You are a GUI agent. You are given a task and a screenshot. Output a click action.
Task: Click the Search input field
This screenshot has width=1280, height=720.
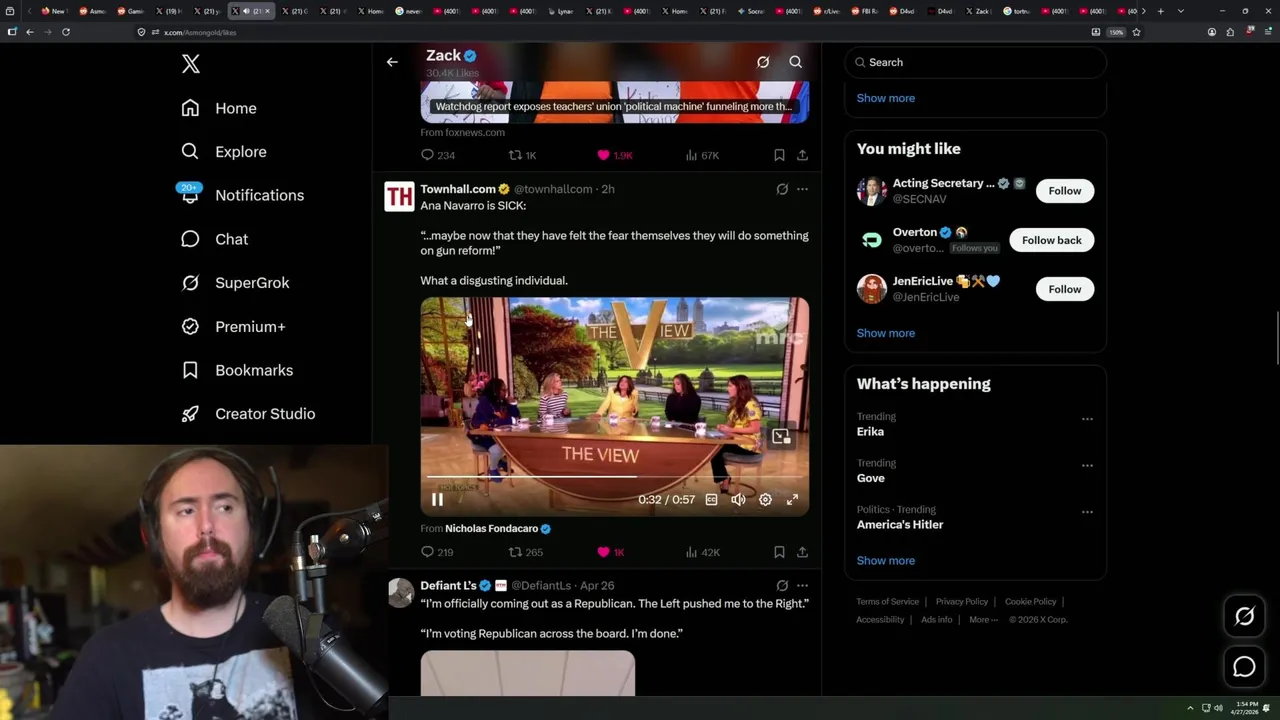[975, 62]
